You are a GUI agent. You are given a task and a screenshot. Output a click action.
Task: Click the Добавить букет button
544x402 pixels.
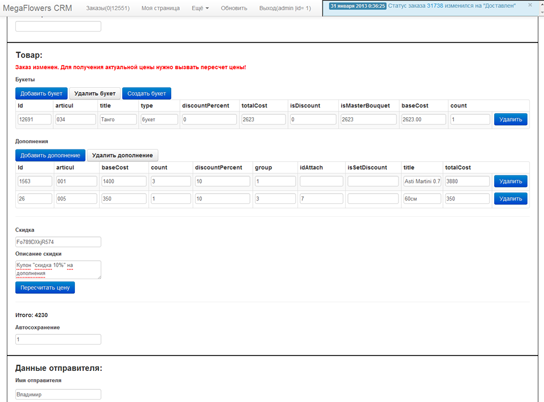[41, 93]
